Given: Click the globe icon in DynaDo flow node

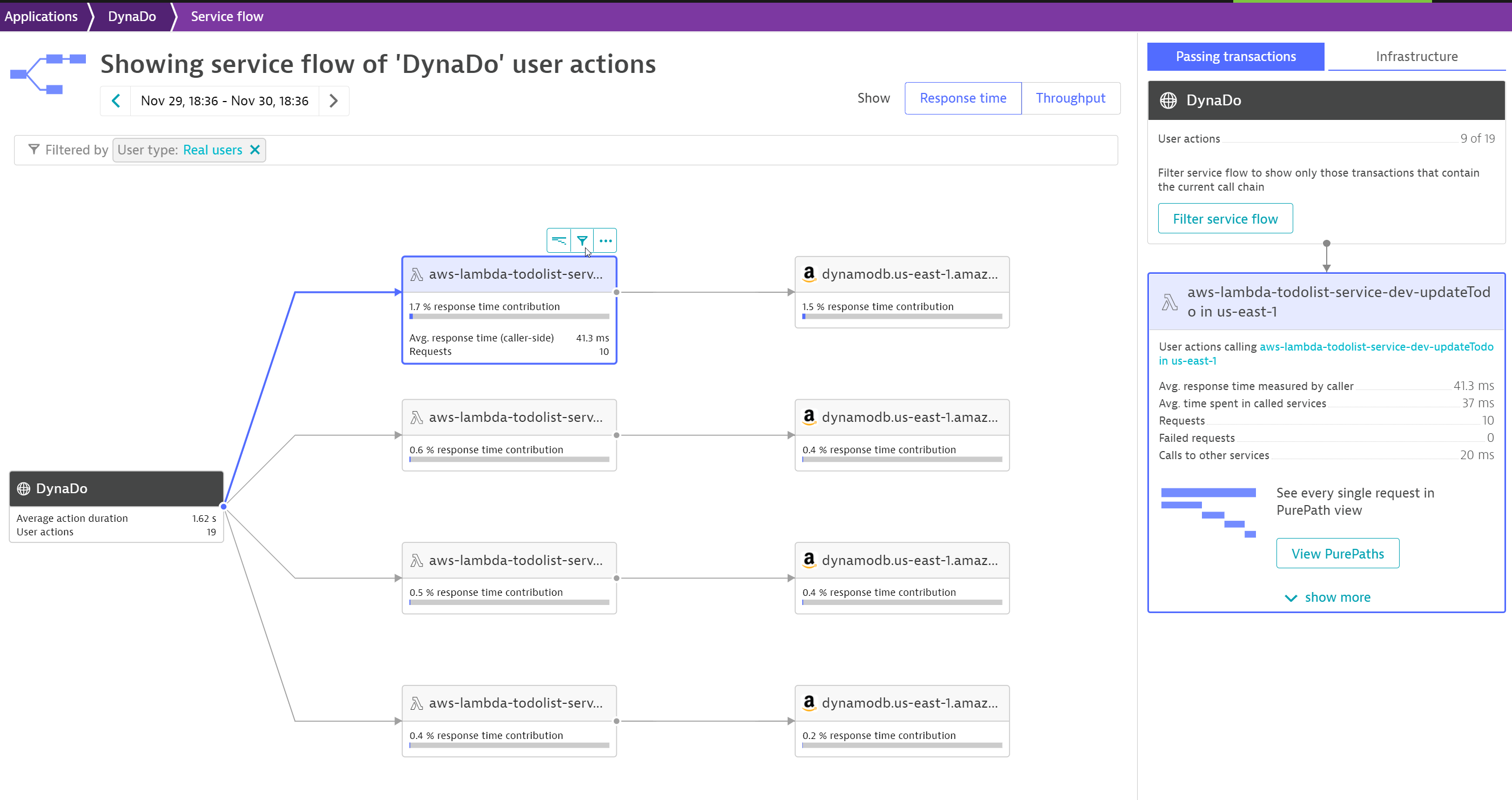Looking at the screenshot, I should pyautogui.click(x=23, y=488).
